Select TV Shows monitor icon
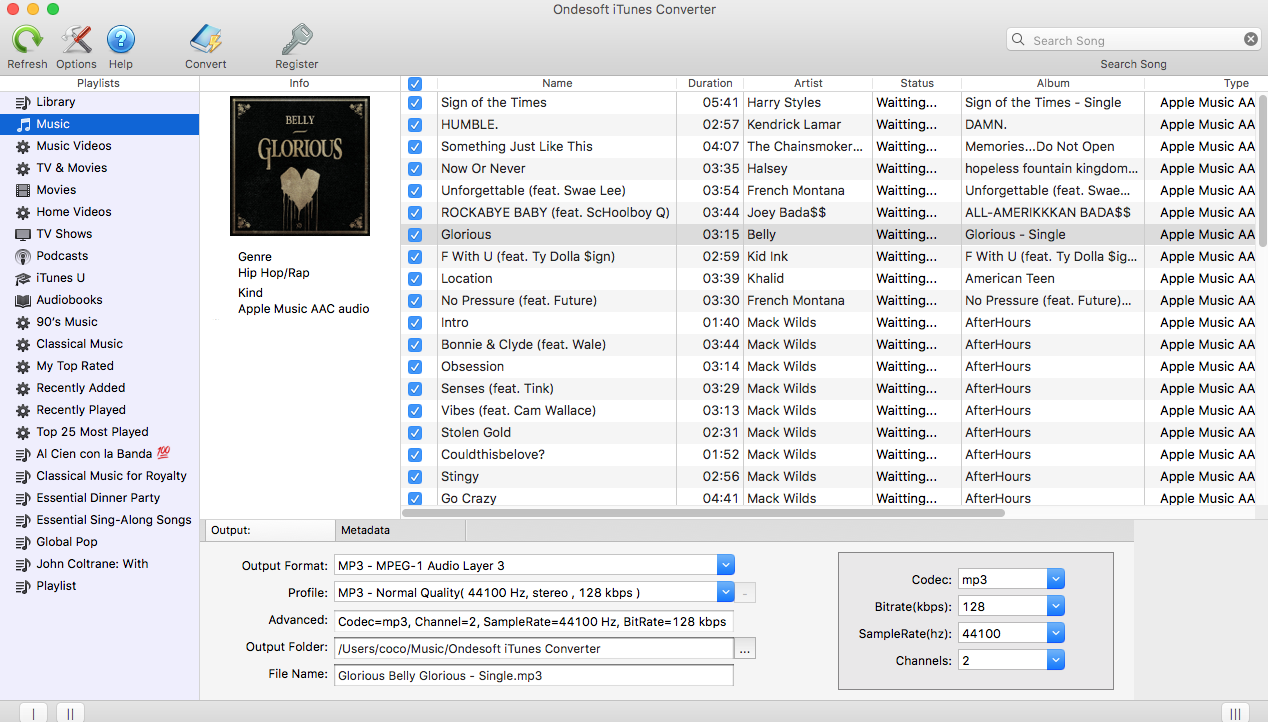Viewport: 1268px width, 722px height. (x=23, y=234)
